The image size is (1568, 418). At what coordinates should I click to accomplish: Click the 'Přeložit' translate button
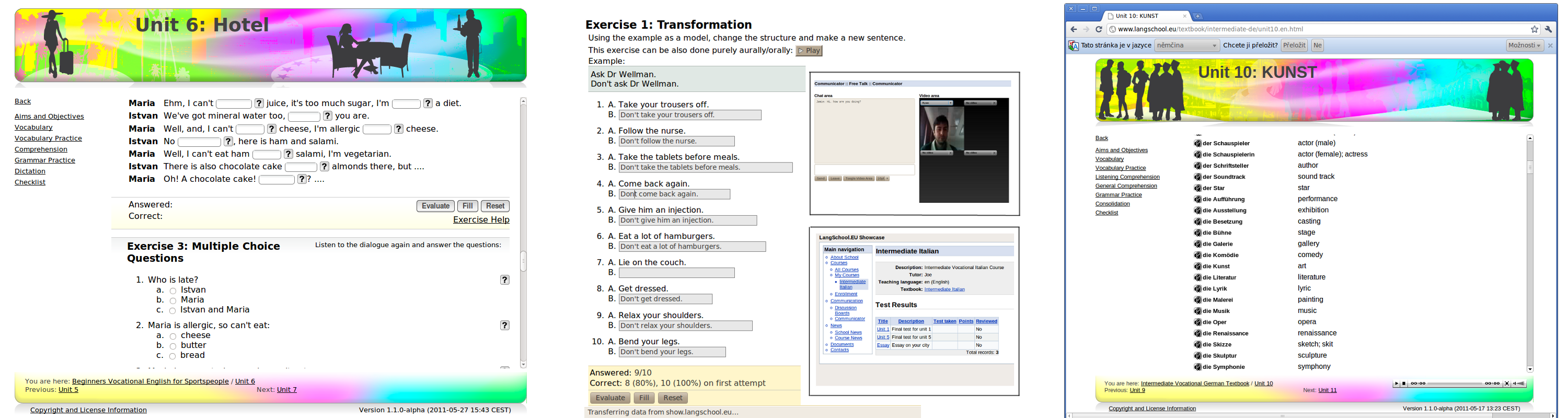[1294, 45]
